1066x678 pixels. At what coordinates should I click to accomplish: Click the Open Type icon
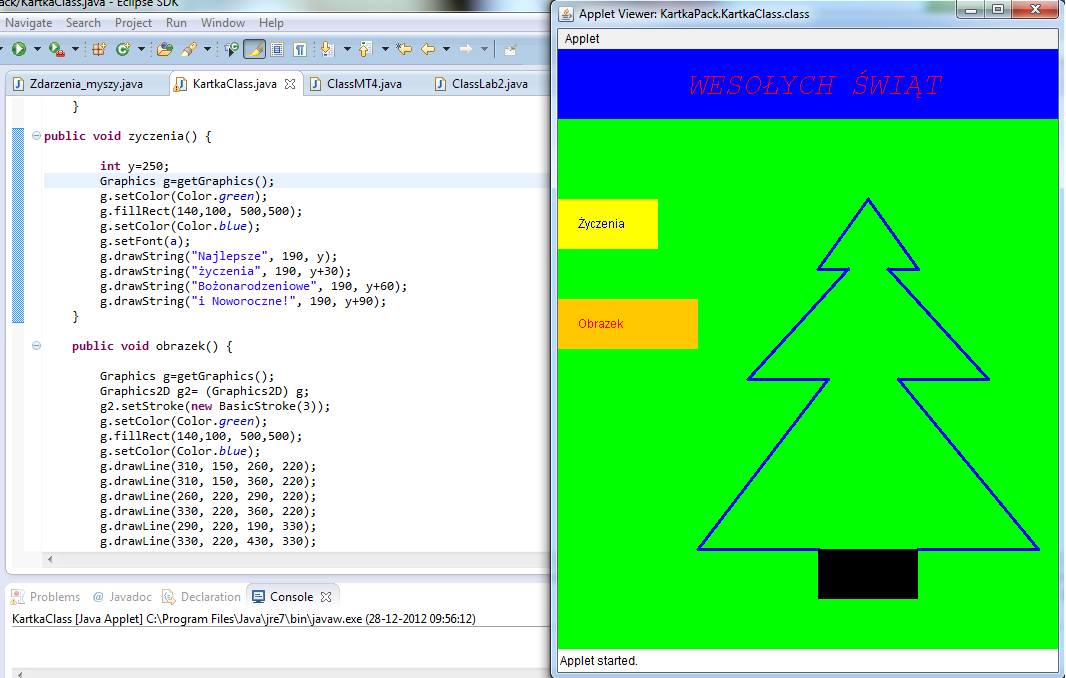click(x=165, y=48)
